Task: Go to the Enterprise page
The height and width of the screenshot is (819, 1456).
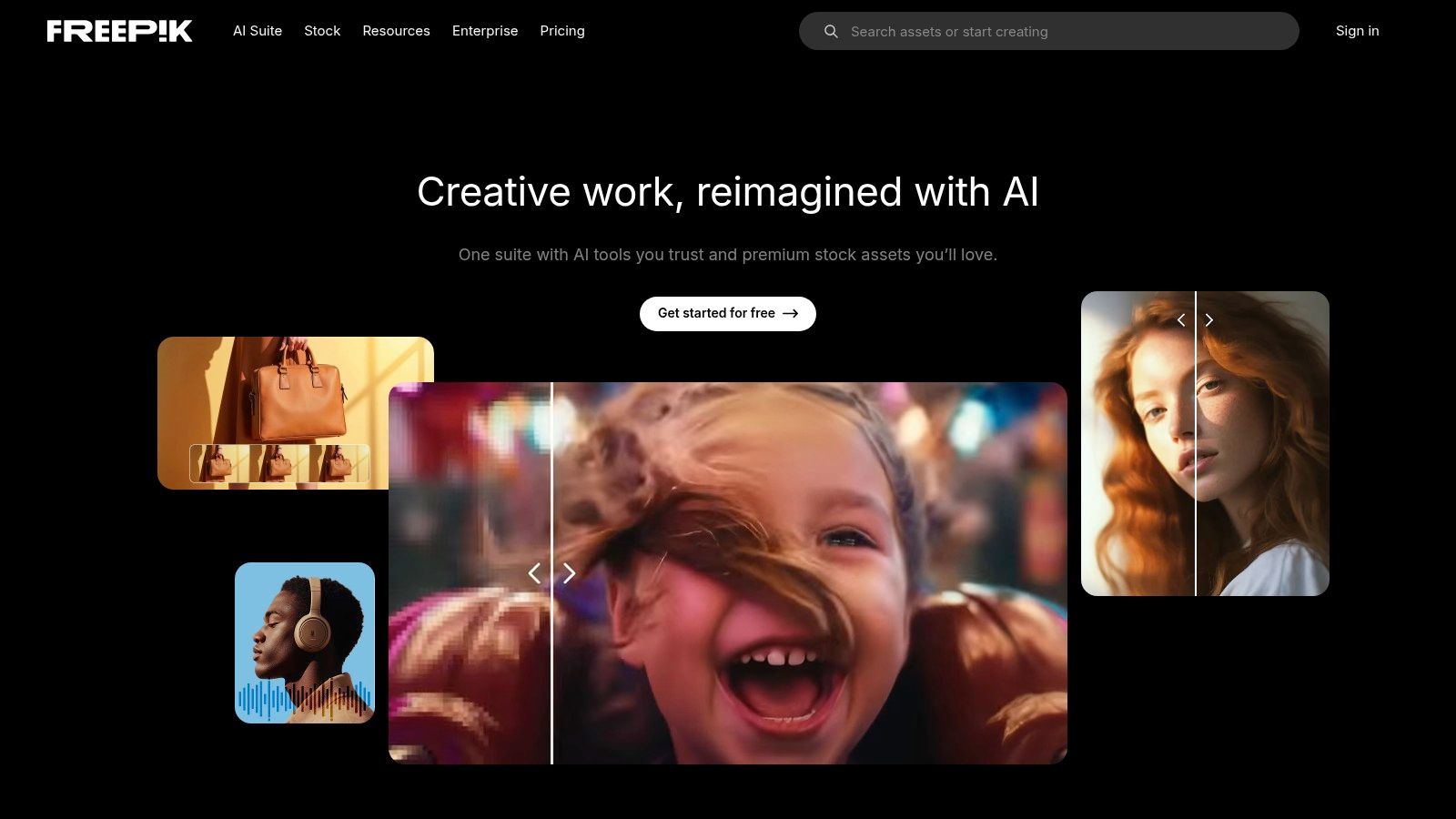Action: pos(485,31)
